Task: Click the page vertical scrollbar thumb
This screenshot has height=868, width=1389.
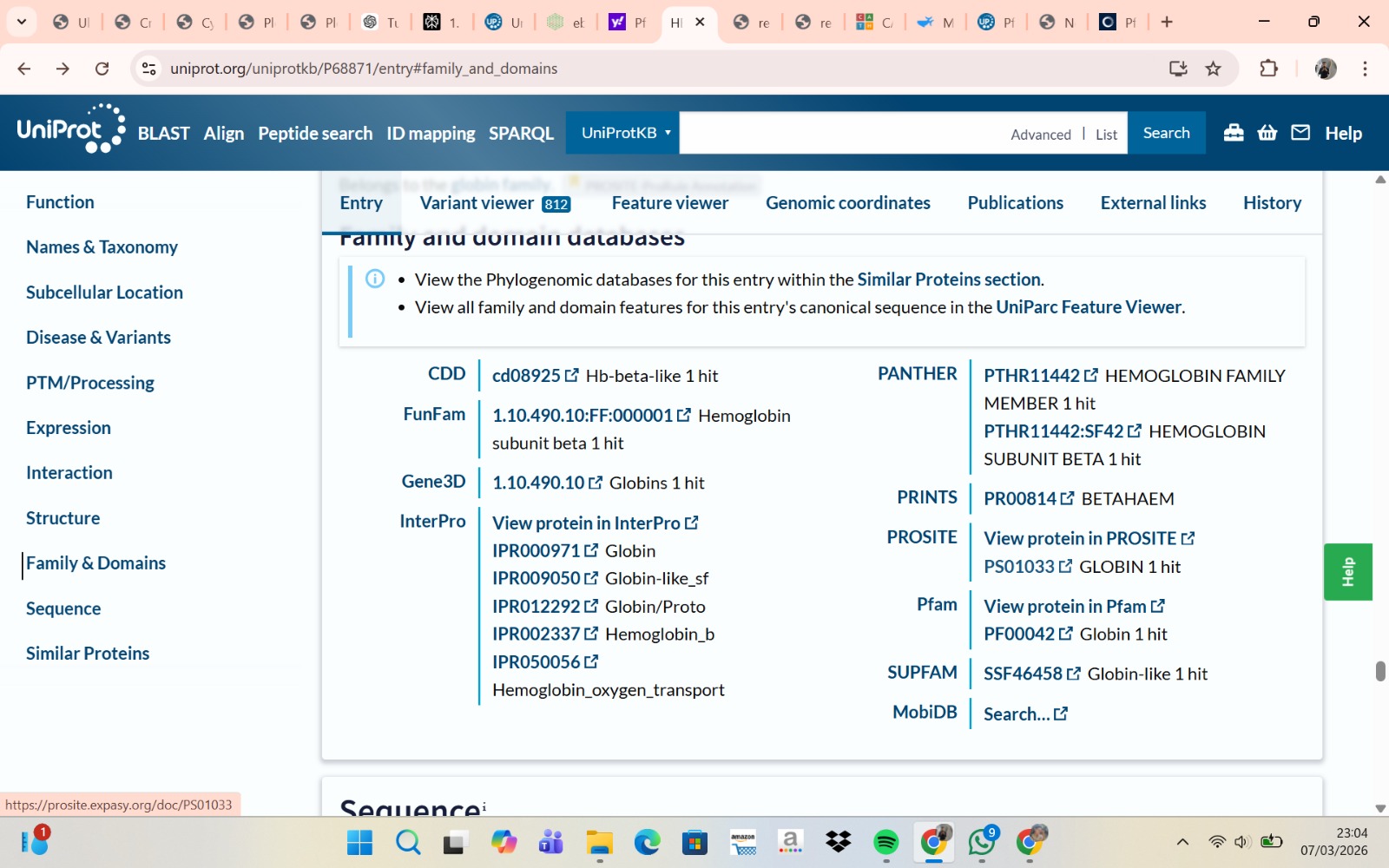Action: (x=1380, y=671)
